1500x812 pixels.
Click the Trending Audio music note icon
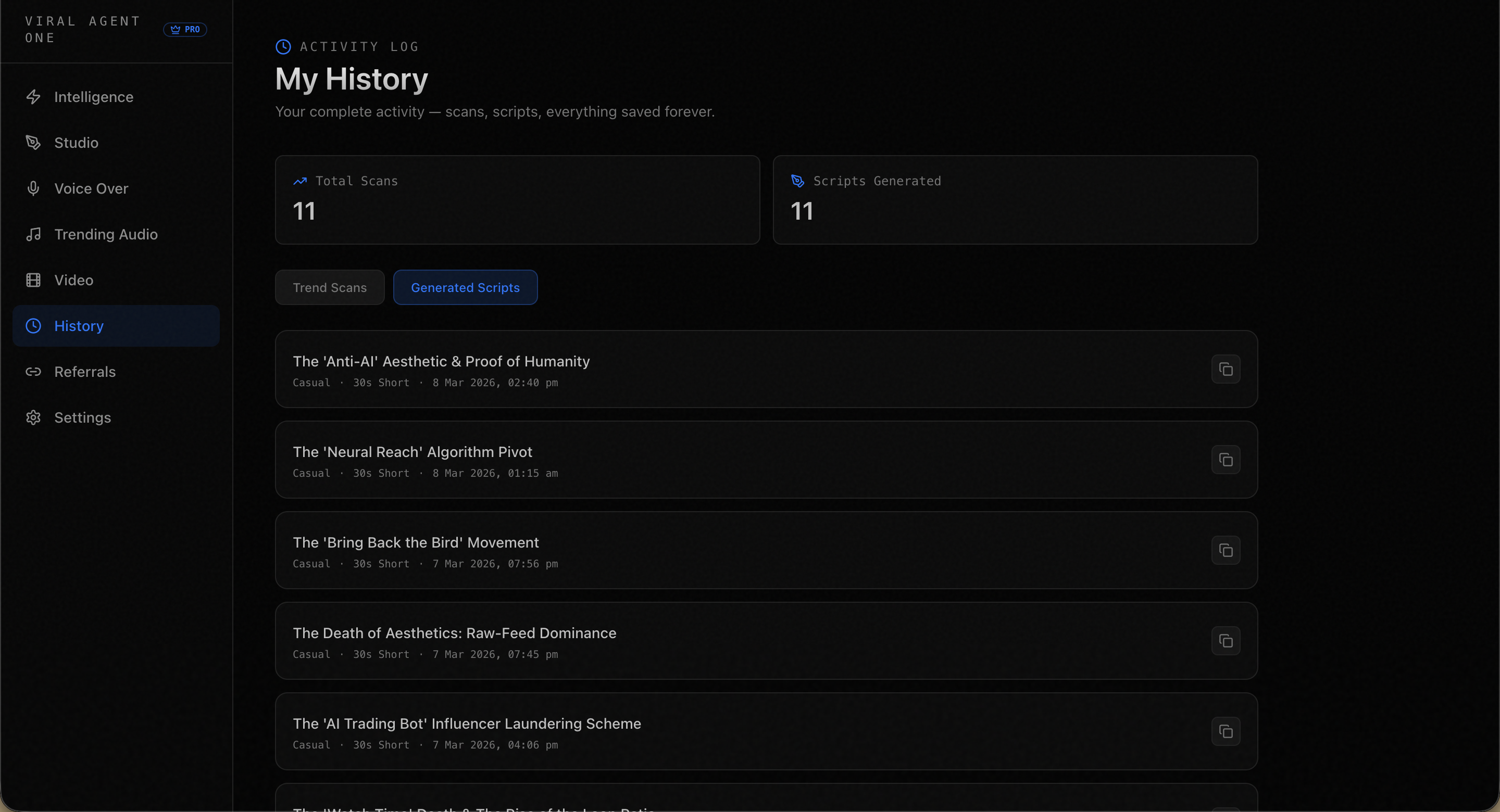(x=33, y=234)
